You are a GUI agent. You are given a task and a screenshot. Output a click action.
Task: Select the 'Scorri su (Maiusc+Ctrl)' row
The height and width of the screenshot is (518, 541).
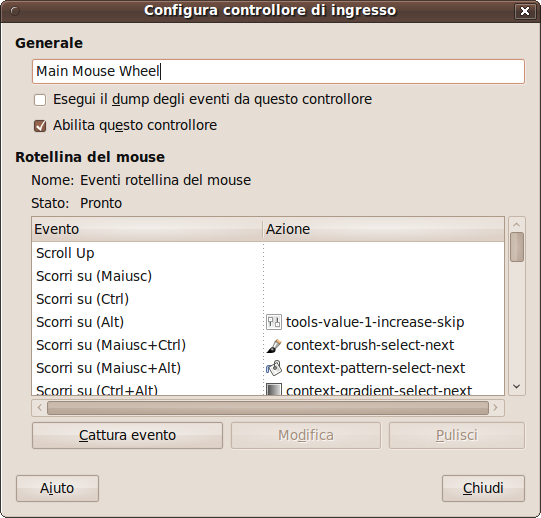point(268,345)
